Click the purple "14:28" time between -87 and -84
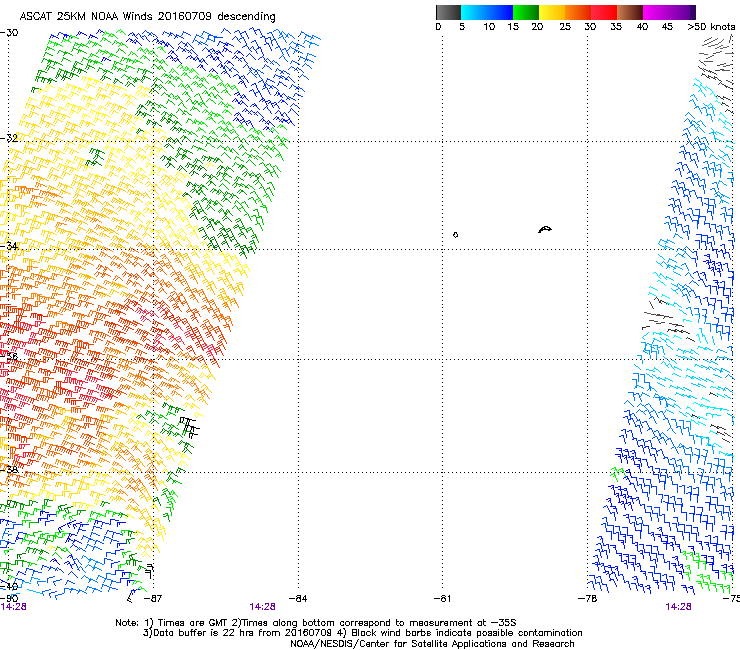This screenshot has height=650, width=740. coord(262,607)
